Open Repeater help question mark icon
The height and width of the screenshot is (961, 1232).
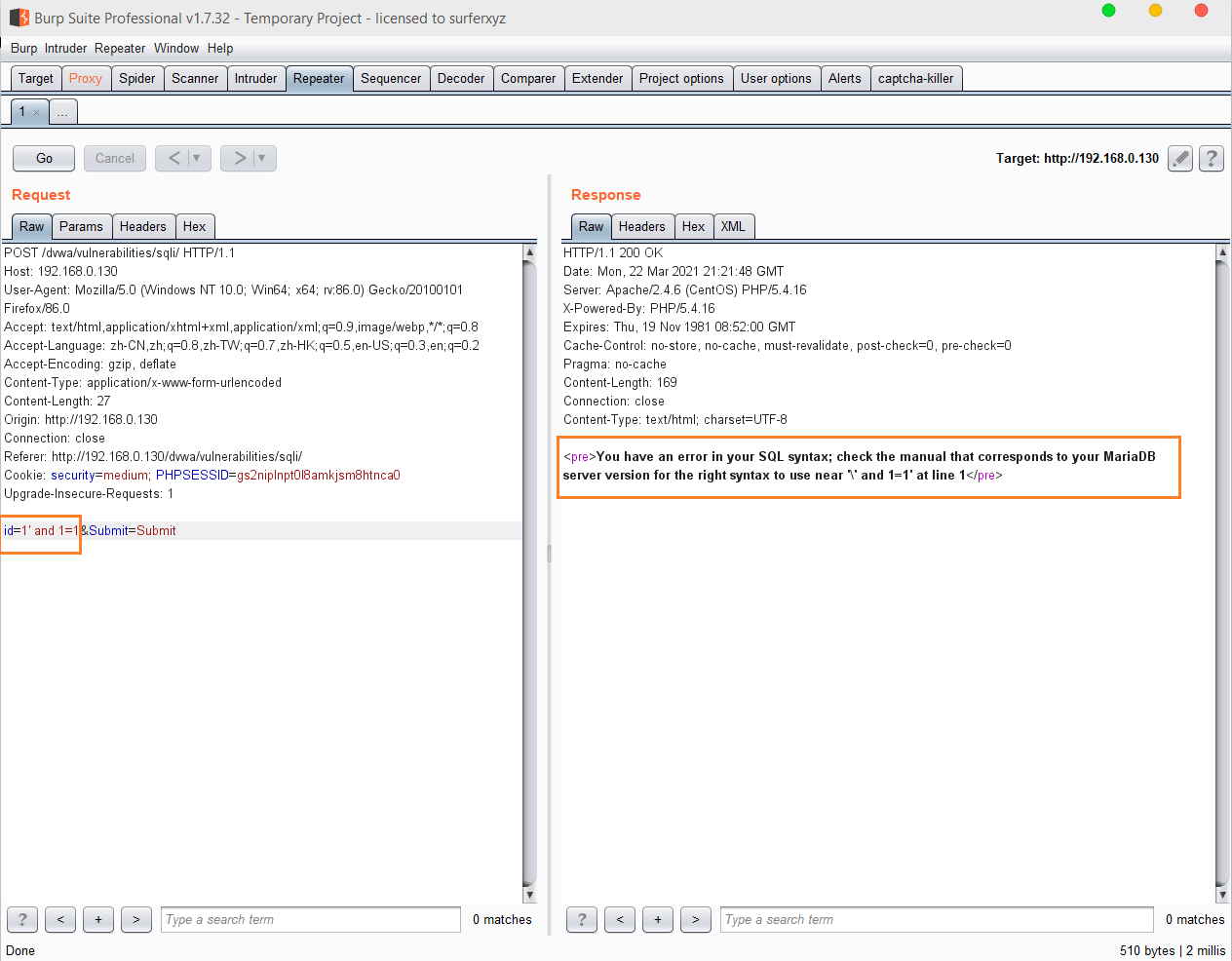click(x=1212, y=158)
